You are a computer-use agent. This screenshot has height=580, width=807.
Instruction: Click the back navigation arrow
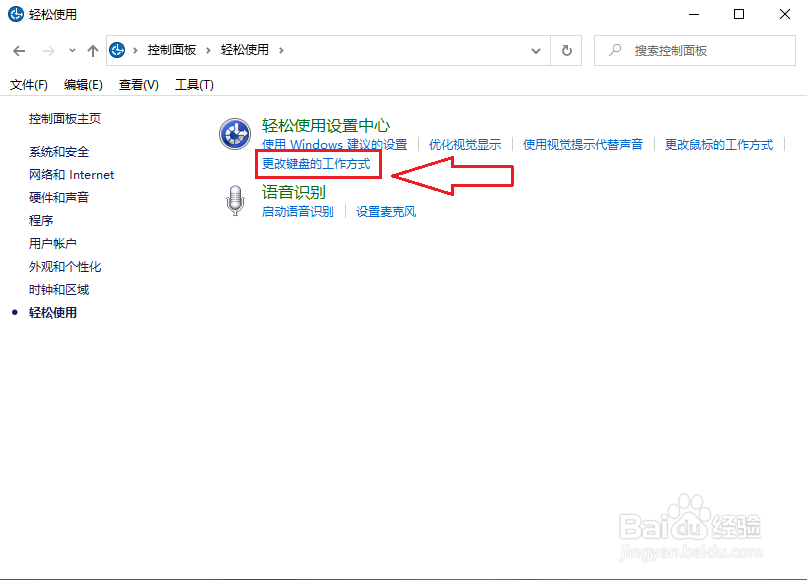[19, 50]
